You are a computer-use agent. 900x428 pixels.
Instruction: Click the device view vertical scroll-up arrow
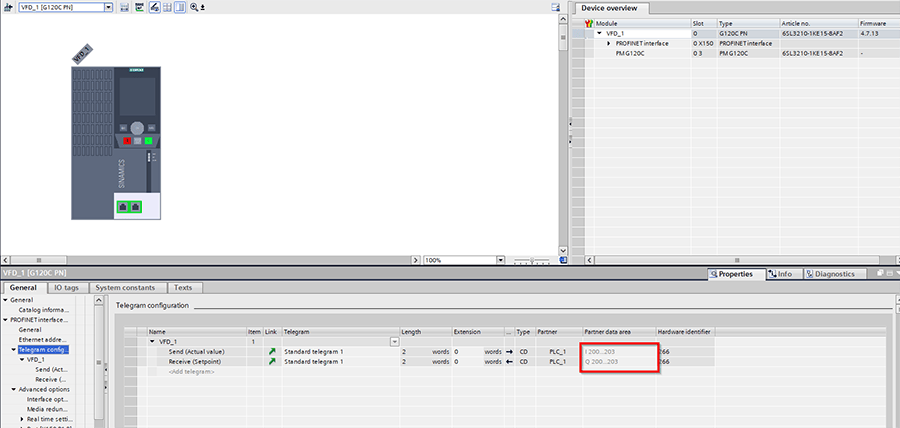563,19
